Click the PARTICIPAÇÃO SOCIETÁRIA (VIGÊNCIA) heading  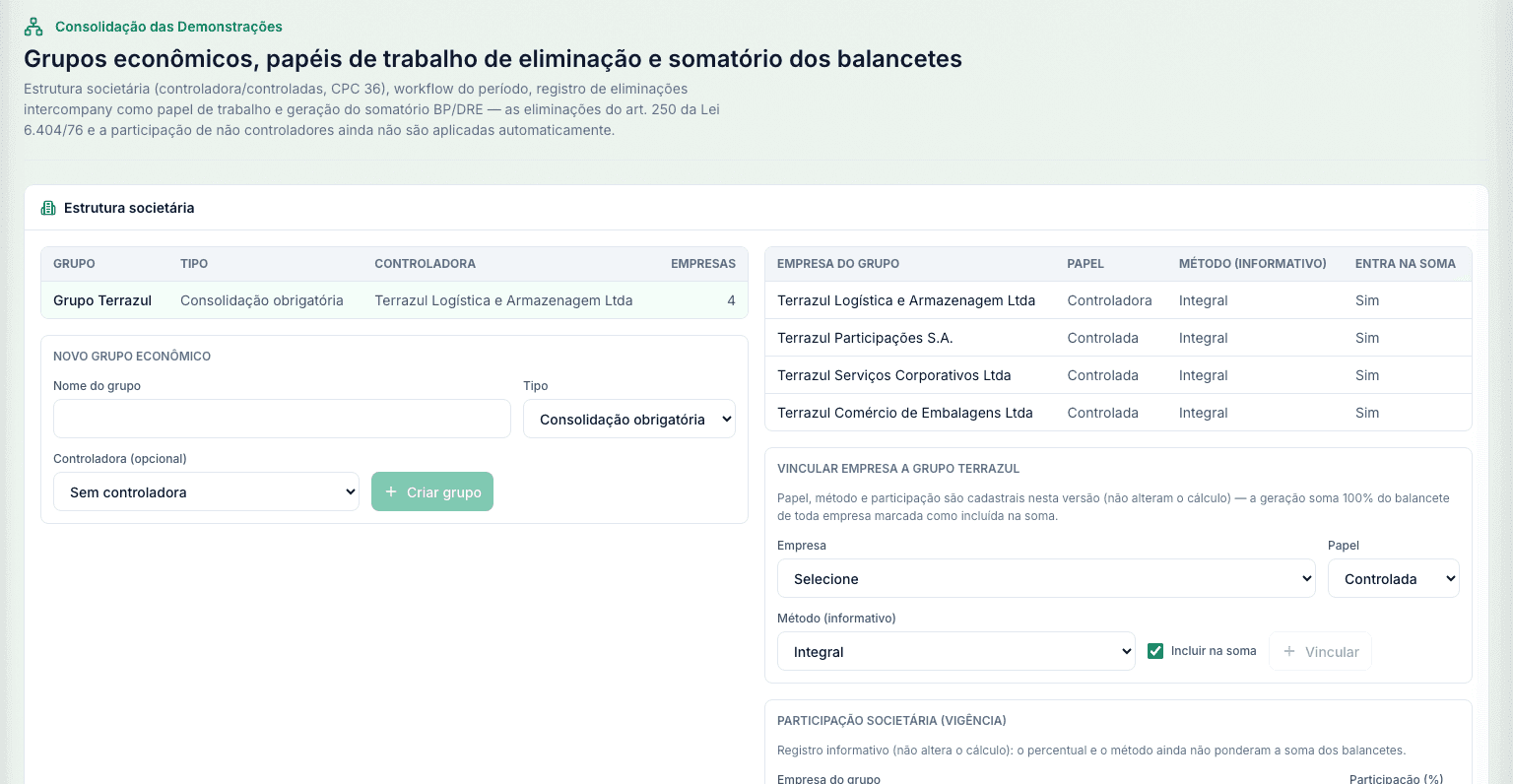coord(891,721)
